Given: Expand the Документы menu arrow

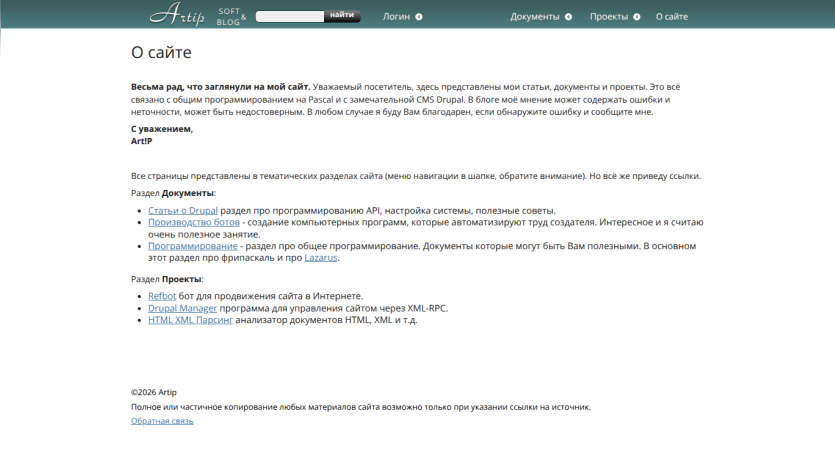Looking at the screenshot, I should click(x=568, y=17).
